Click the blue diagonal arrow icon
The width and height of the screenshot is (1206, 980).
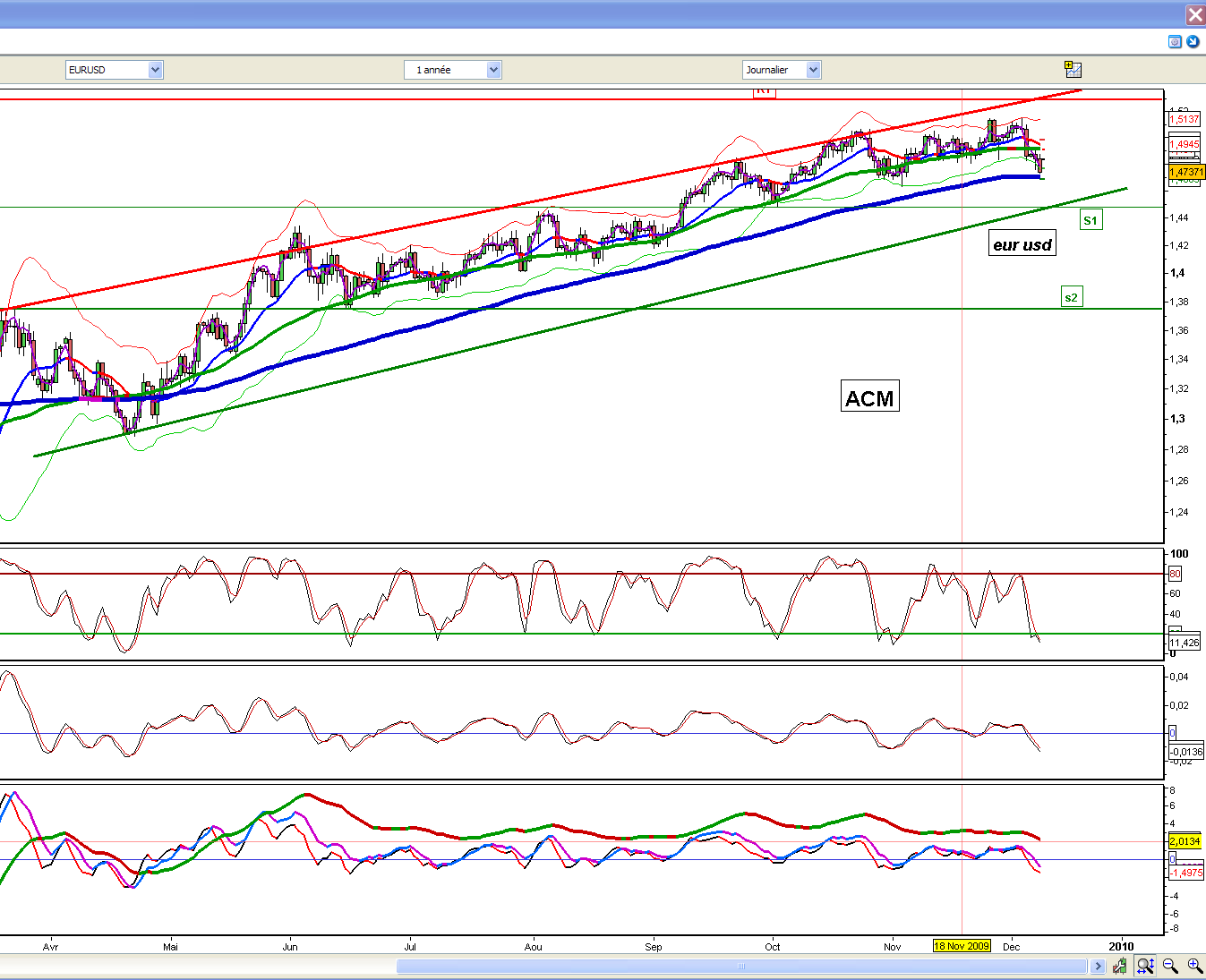[x=1193, y=42]
